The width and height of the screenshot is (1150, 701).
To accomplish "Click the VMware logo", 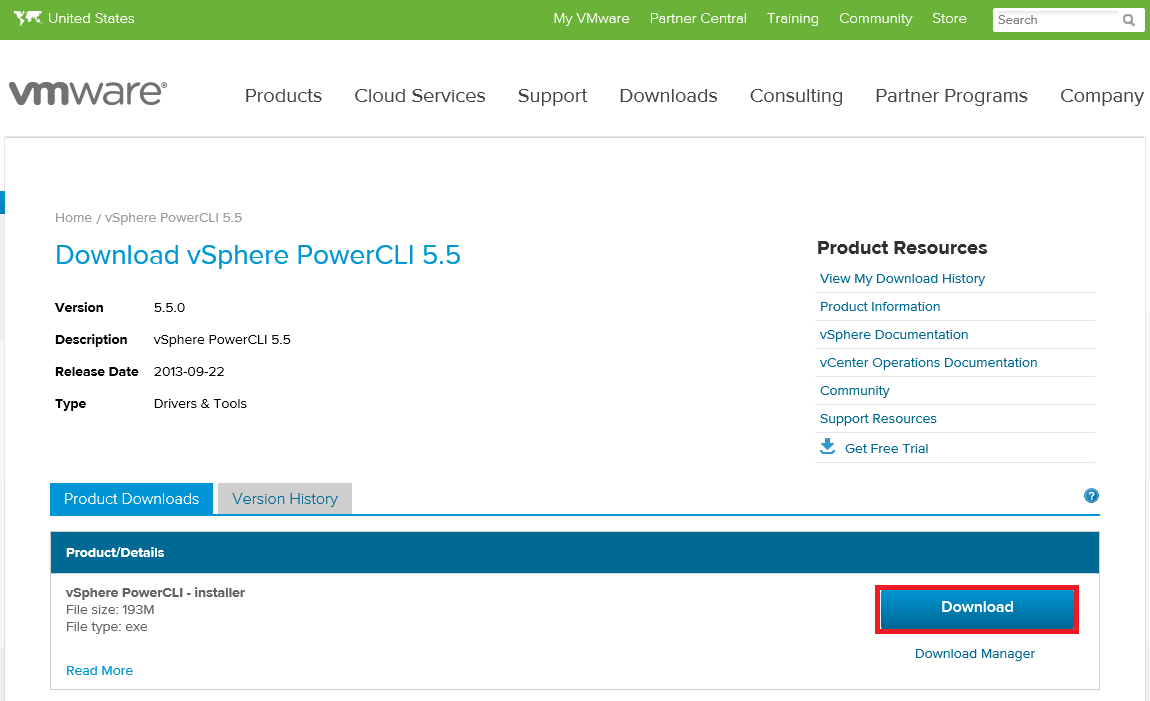I will coord(87,92).
